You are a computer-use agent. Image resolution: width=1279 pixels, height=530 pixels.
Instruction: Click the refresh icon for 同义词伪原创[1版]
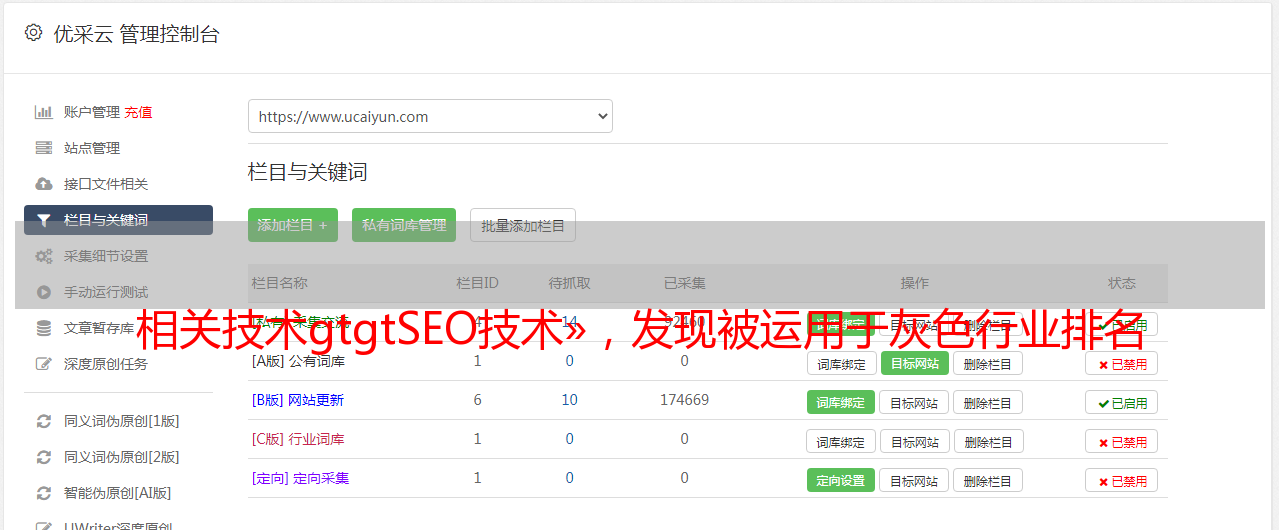44,421
